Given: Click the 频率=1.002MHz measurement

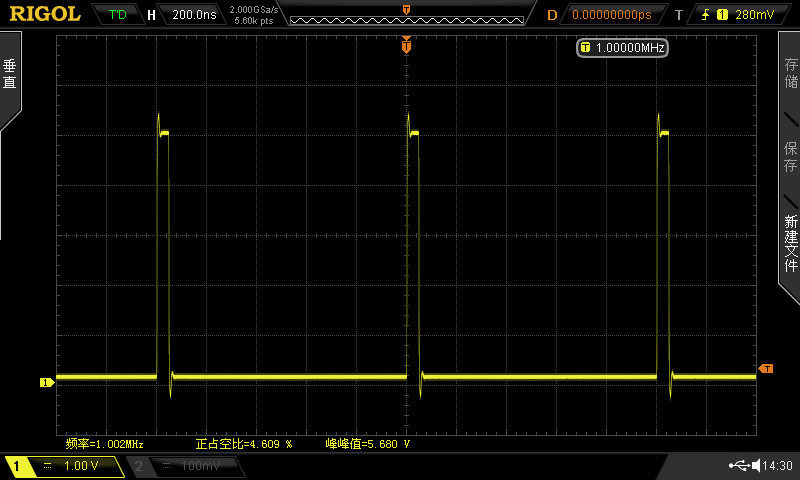Looking at the screenshot, I should click(105, 444).
